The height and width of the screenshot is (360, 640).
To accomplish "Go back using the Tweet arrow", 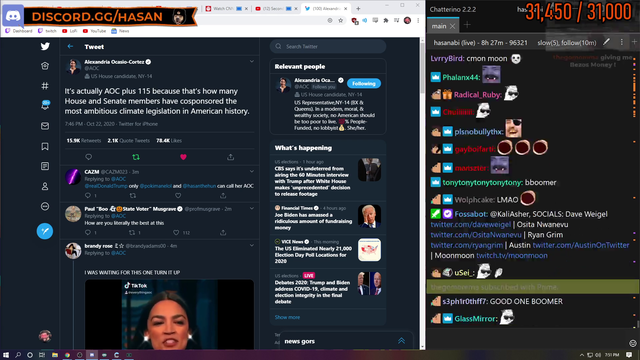I will pos(70,47).
